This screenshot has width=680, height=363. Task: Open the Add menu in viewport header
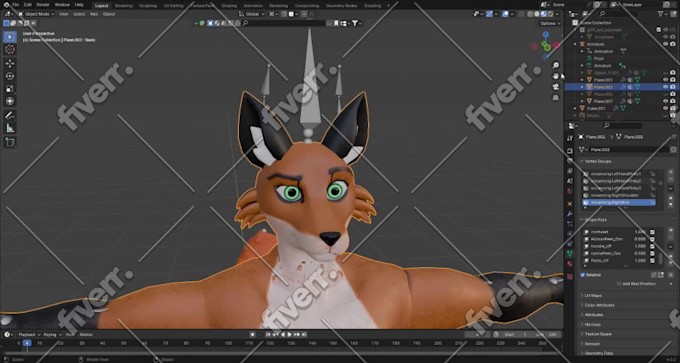point(94,14)
